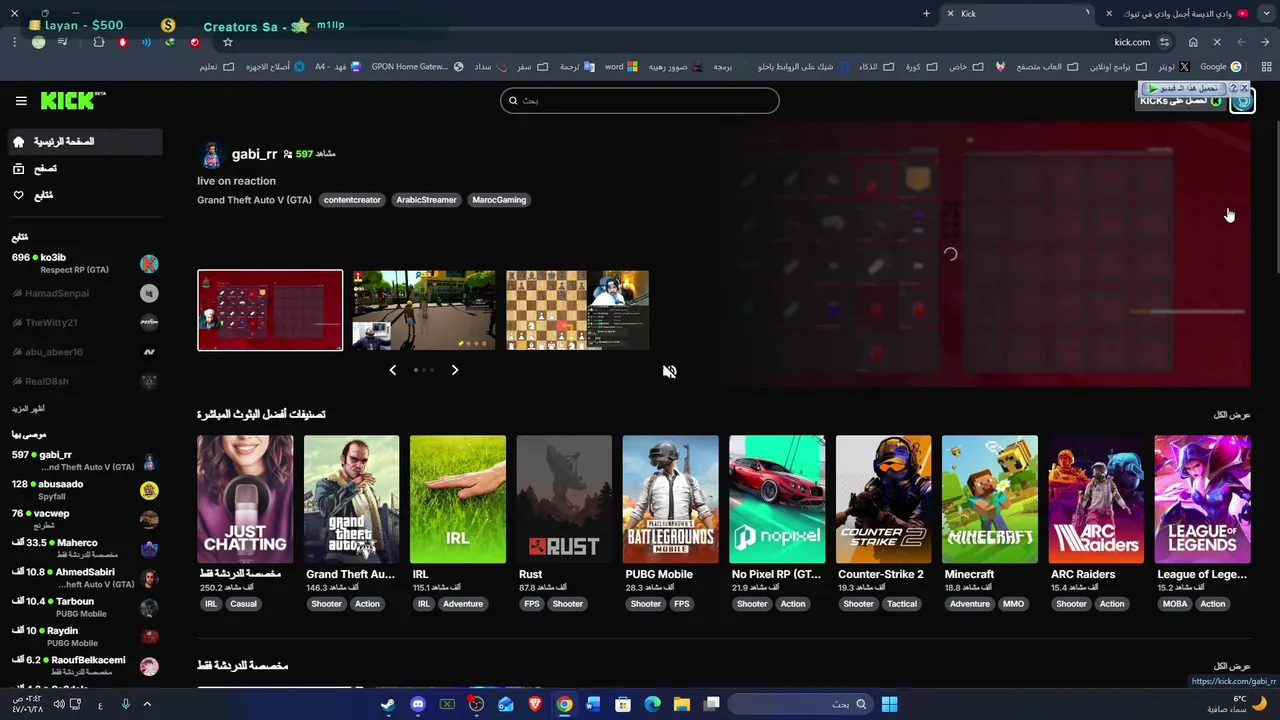Click view all for chat-only section
The image size is (1280, 720).
pyautogui.click(x=1232, y=666)
